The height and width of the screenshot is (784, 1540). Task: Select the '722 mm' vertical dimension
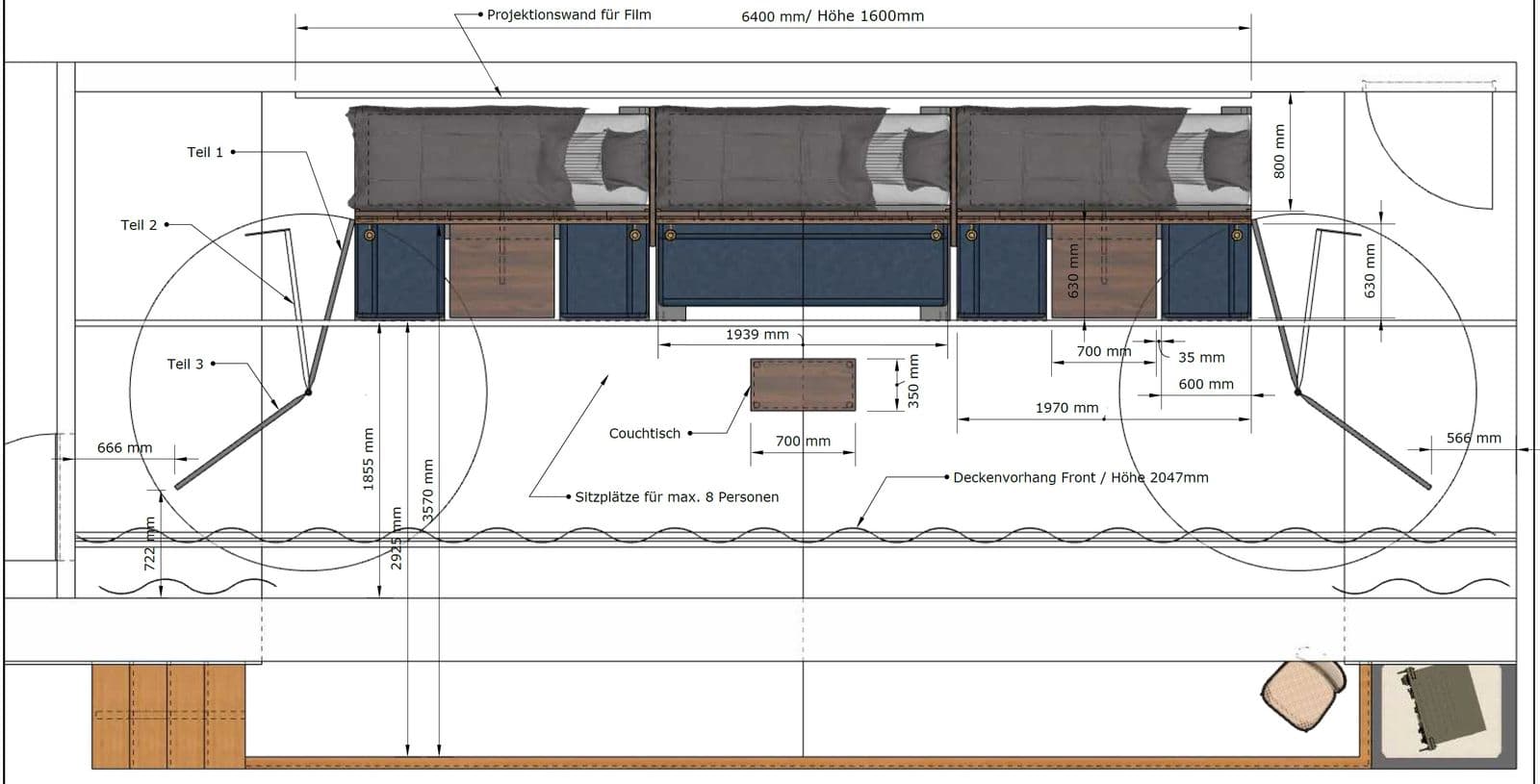point(150,544)
